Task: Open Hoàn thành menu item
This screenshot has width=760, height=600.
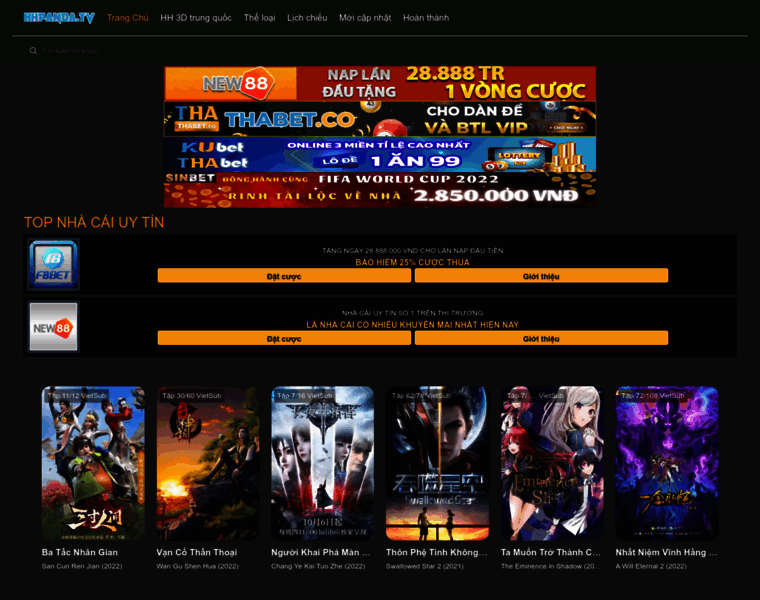Action: (426, 18)
